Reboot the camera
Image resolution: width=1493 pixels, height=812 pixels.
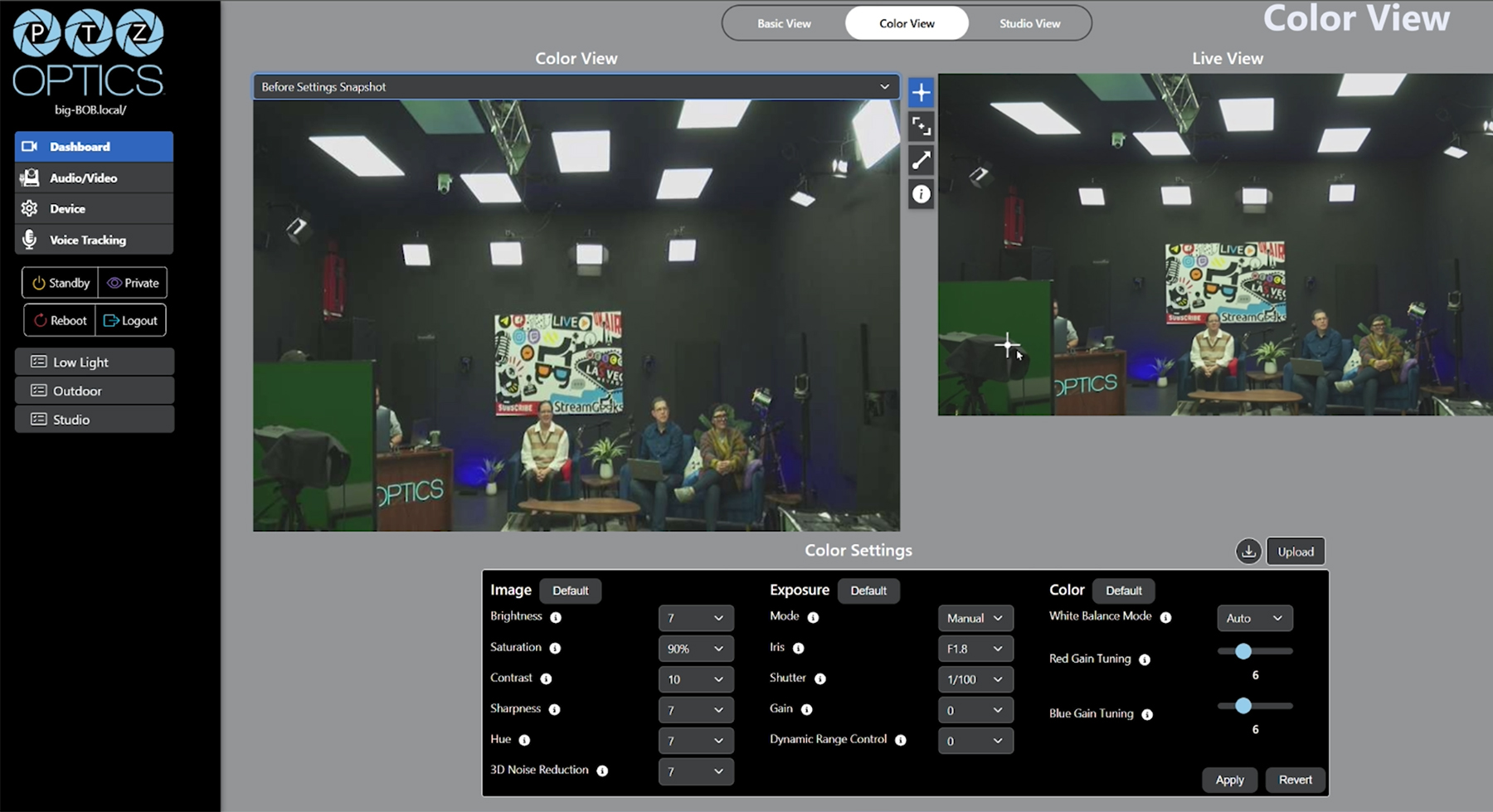click(60, 320)
